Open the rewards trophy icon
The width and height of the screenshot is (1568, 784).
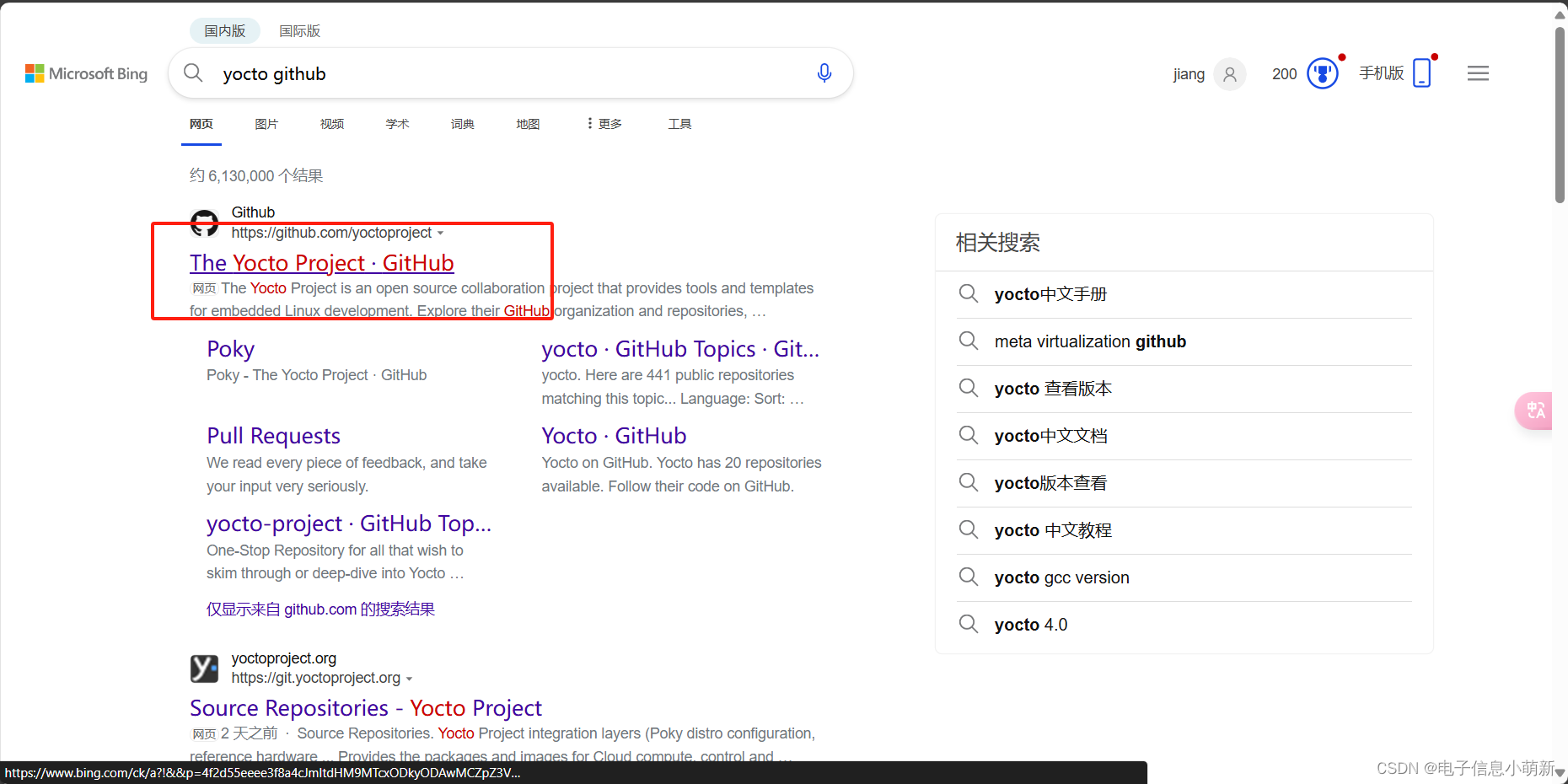(x=1323, y=73)
